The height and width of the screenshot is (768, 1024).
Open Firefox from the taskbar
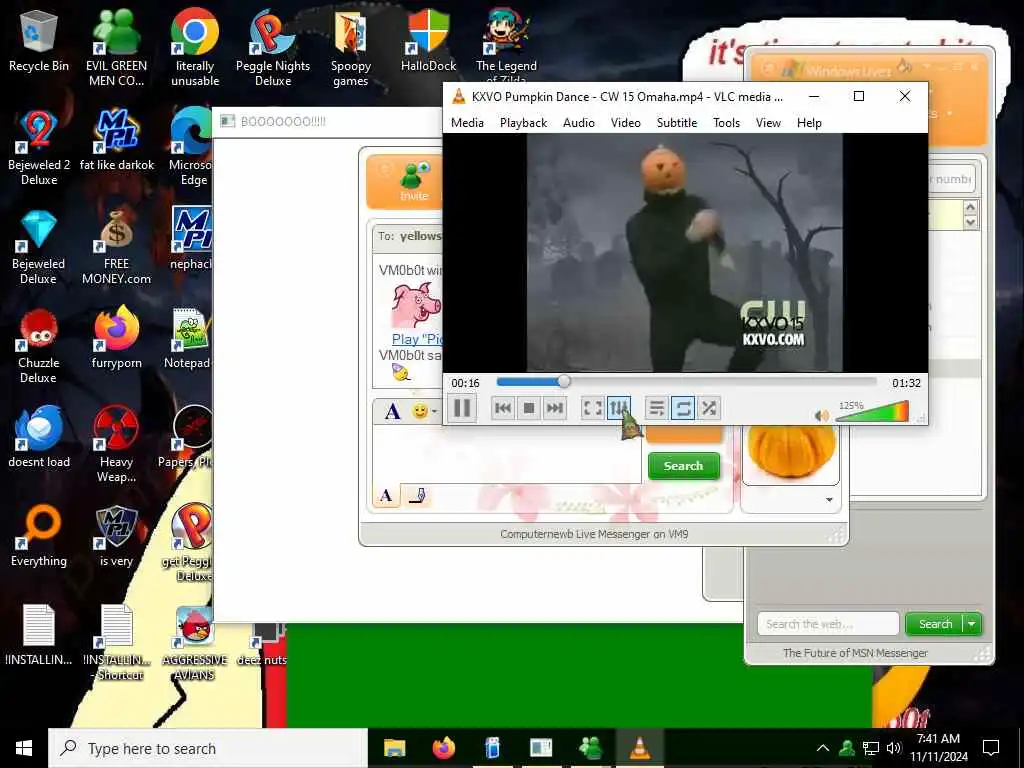point(444,748)
